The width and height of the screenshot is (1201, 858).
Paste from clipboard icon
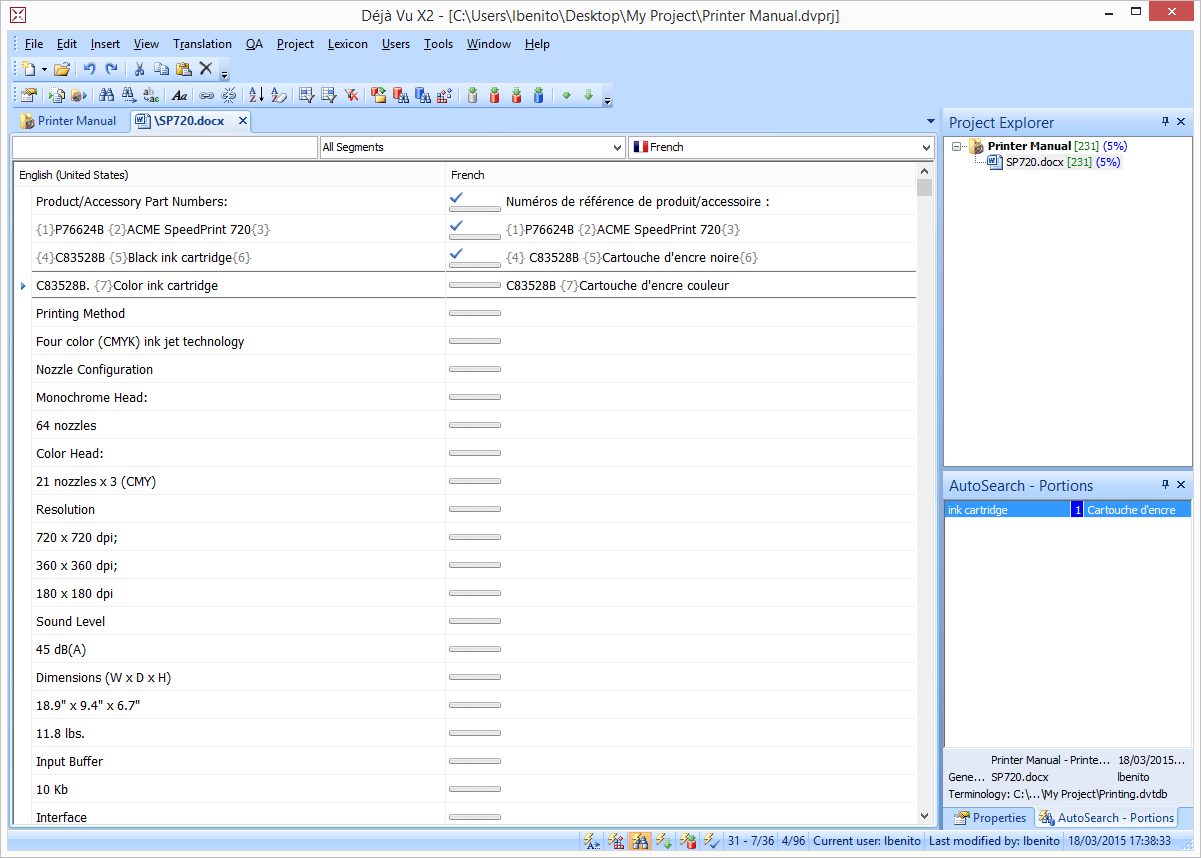[183, 69]
